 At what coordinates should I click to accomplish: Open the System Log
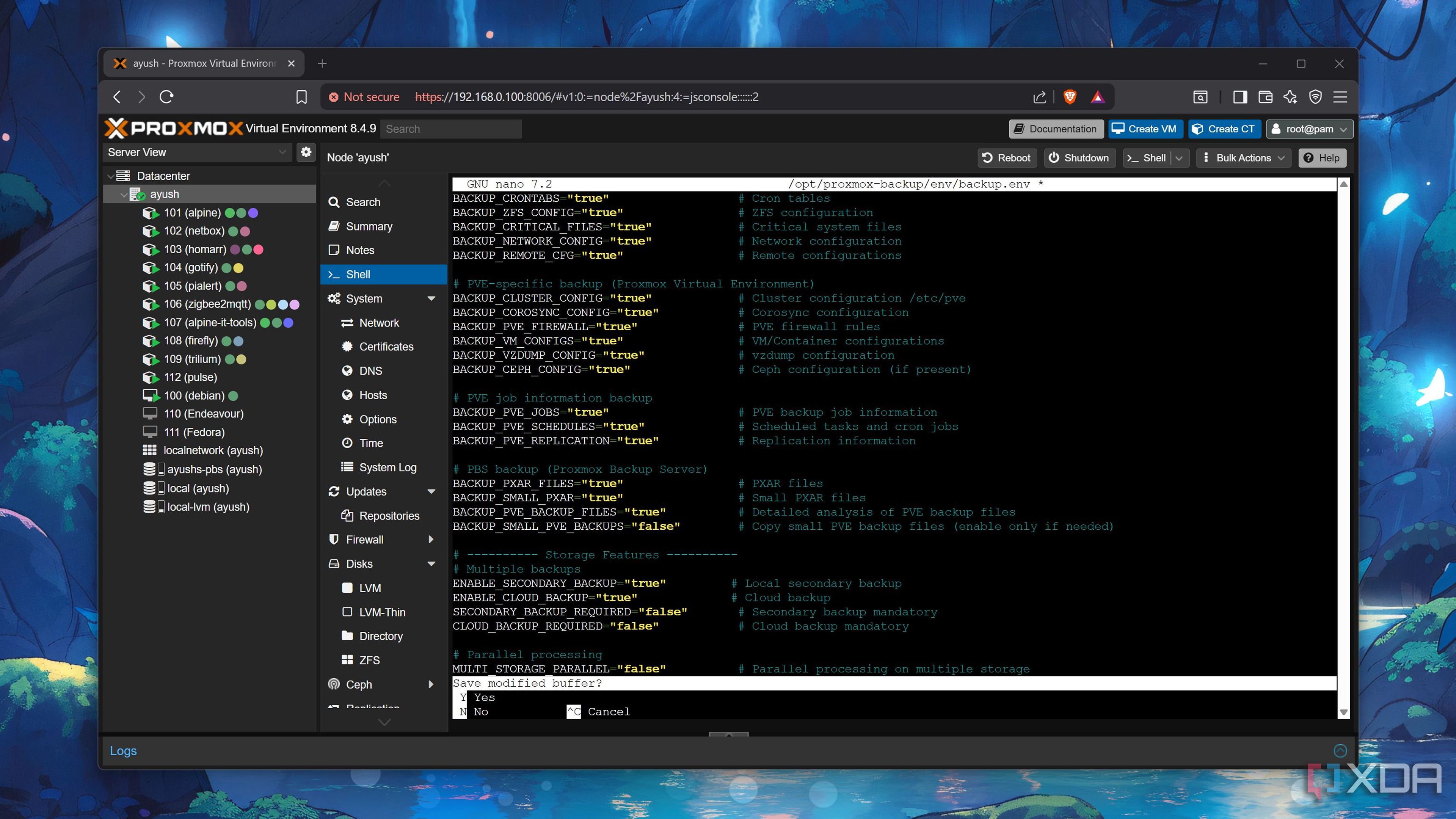387,467
